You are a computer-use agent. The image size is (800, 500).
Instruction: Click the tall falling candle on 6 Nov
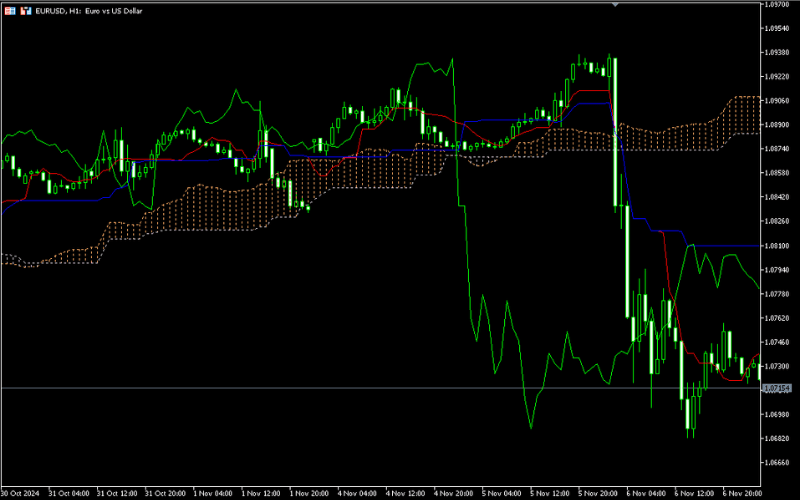point(613,130)
